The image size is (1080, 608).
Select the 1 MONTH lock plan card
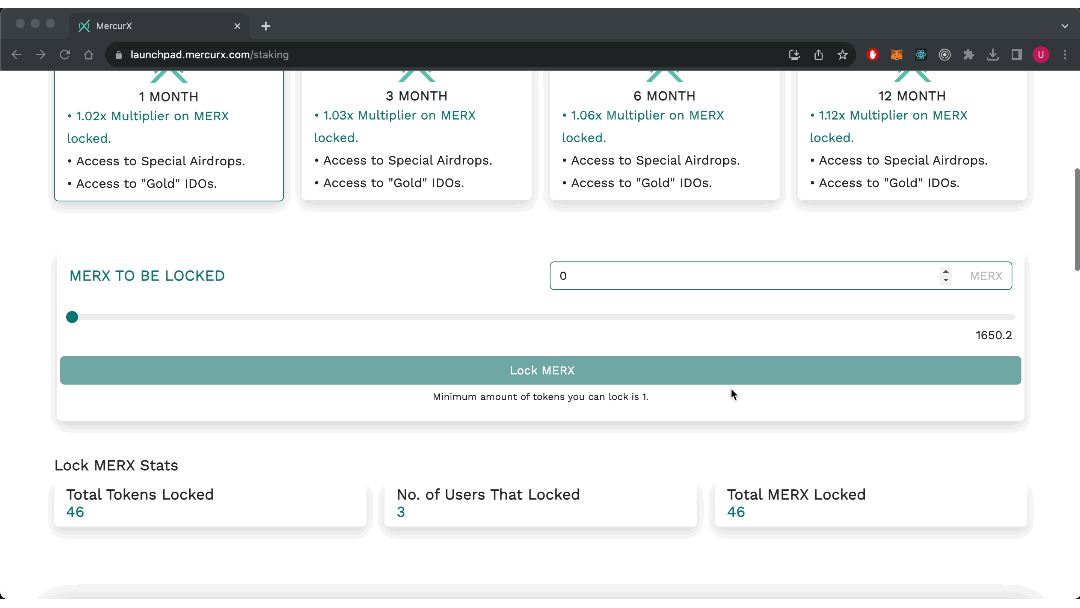(x=169, y=136)
